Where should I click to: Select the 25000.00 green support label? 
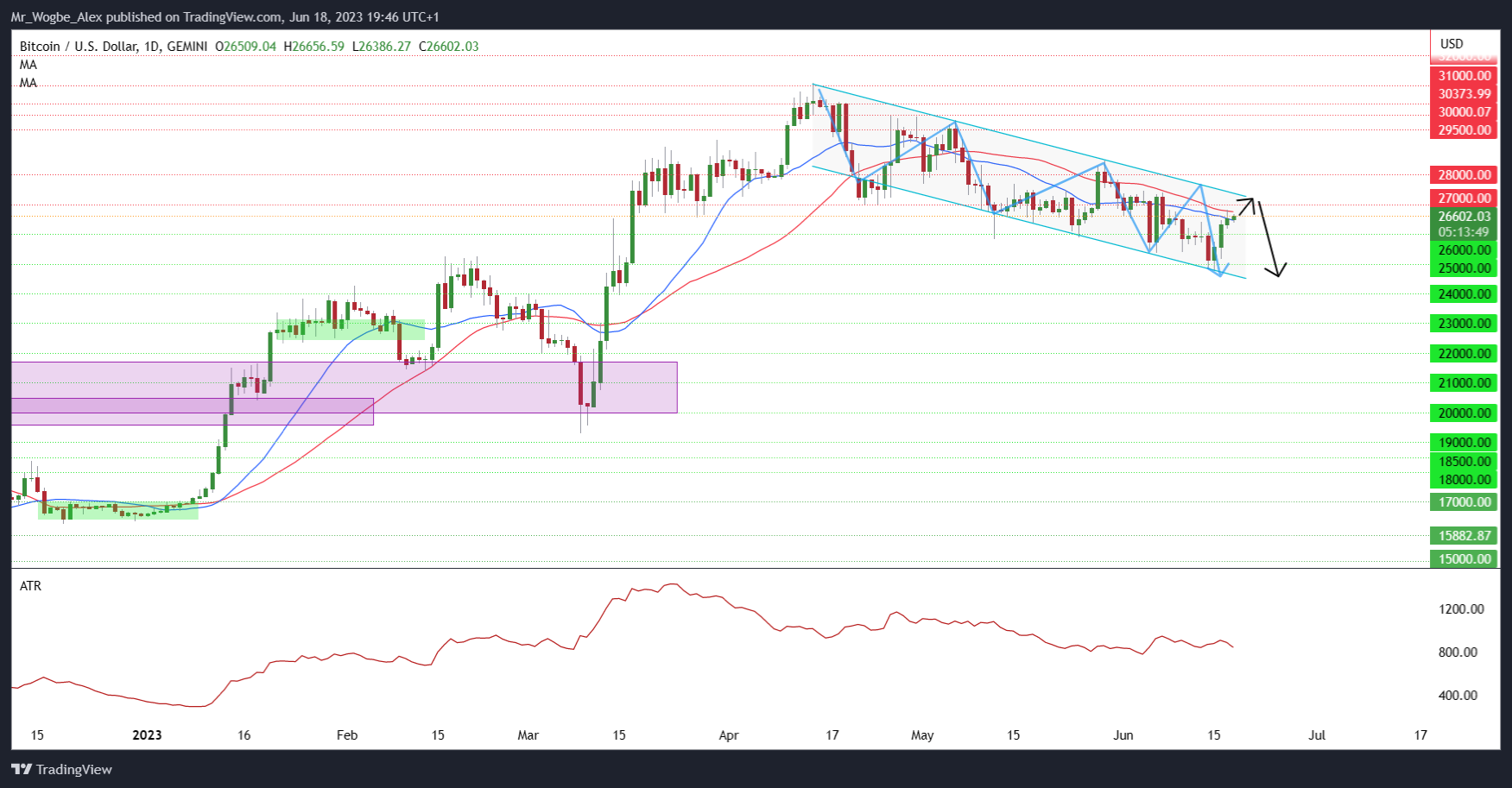click(1464, 268)
